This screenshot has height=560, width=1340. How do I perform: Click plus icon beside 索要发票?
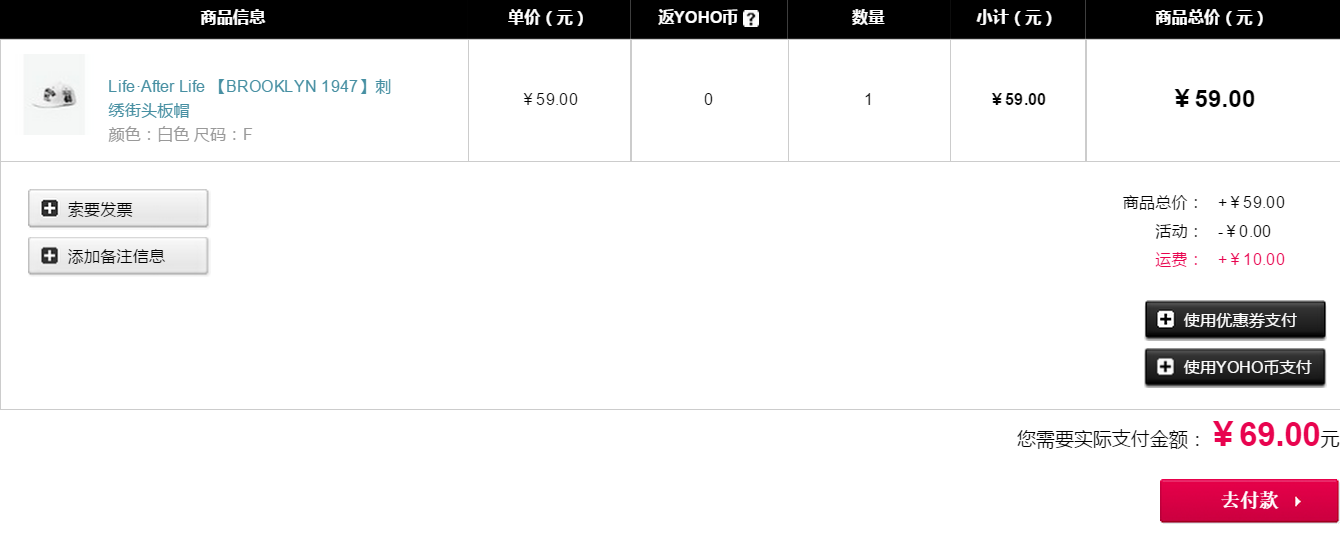pos(49,209)
